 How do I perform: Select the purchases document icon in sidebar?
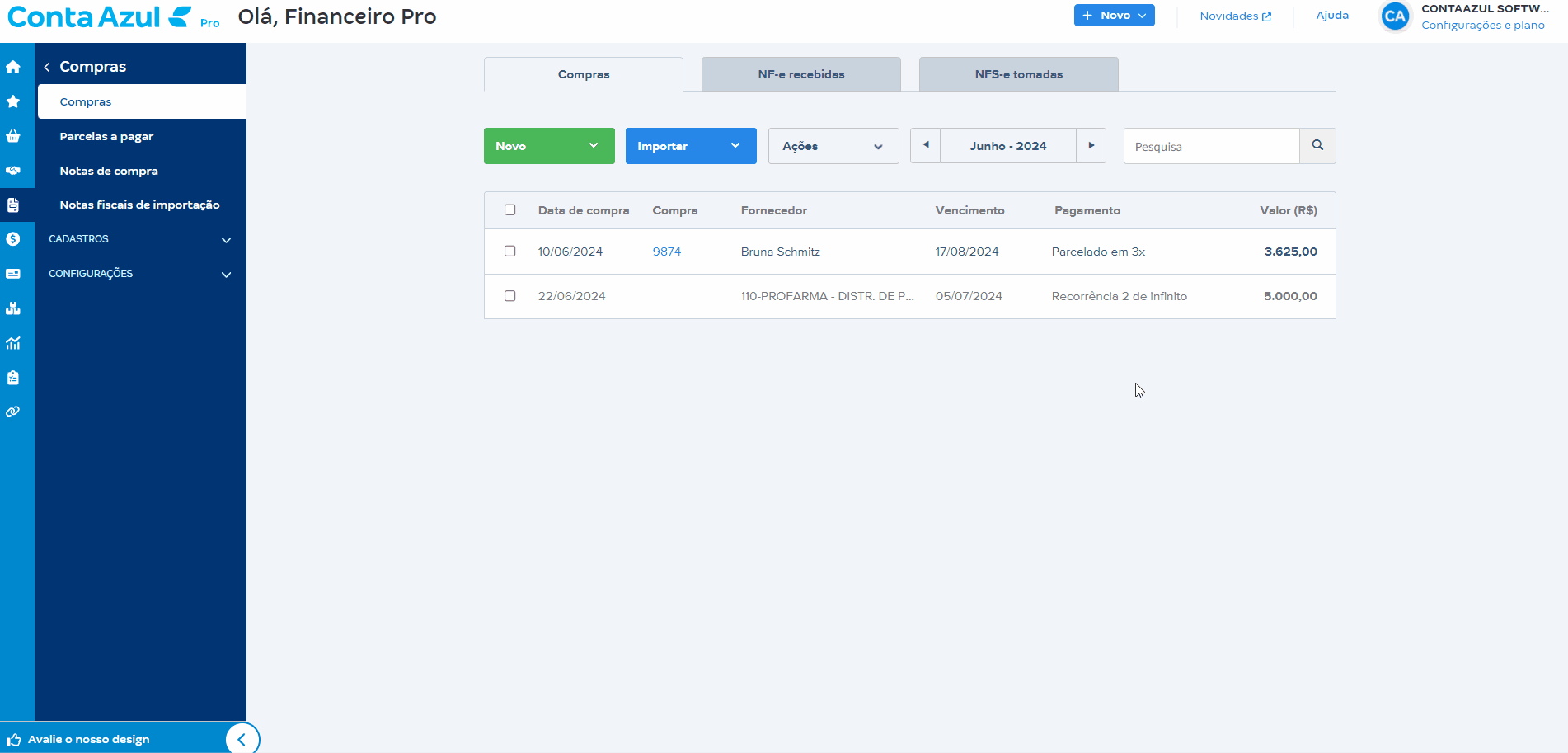(x=13, y=205)
